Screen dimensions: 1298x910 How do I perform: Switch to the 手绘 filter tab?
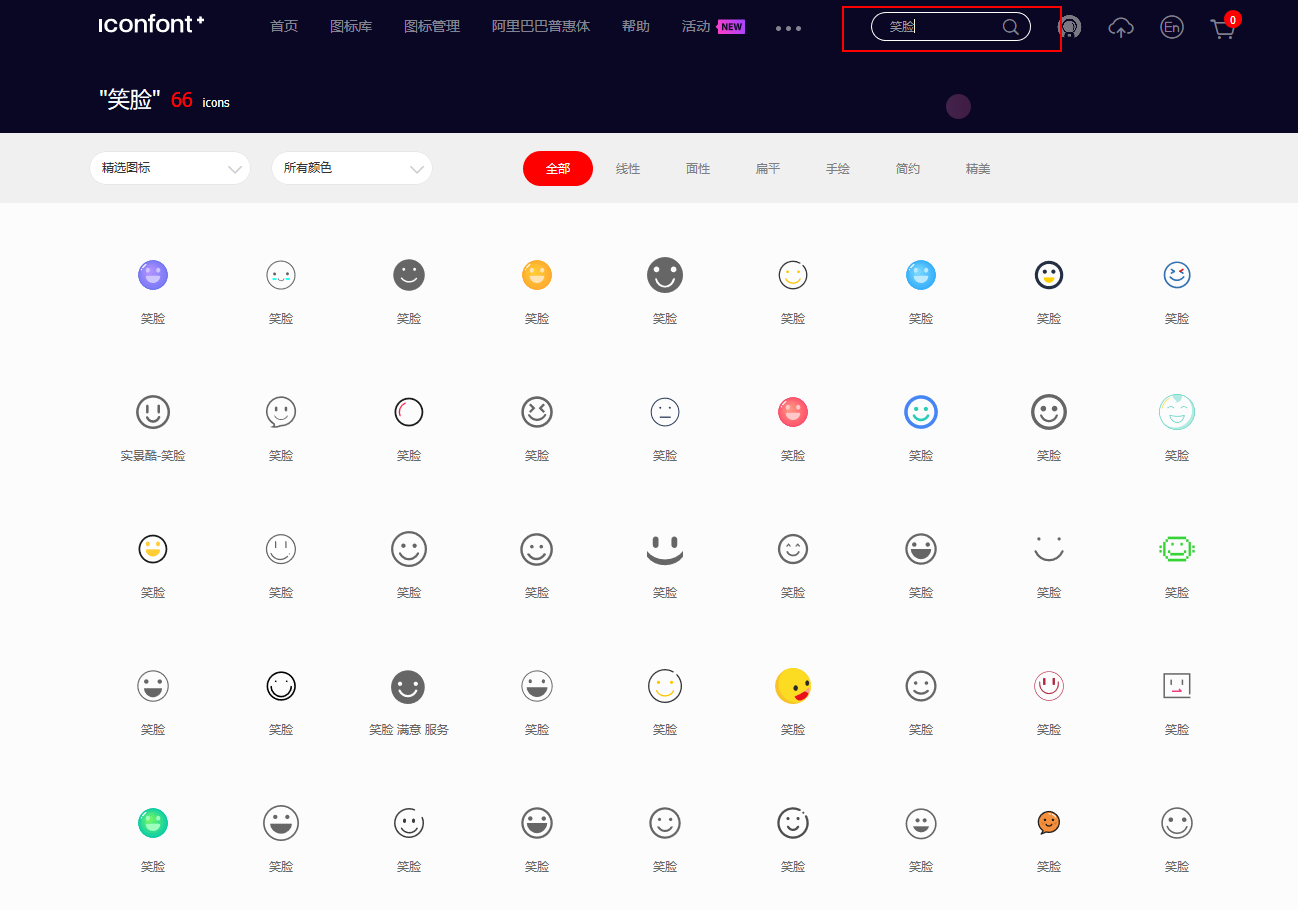[x=838, y=168]
